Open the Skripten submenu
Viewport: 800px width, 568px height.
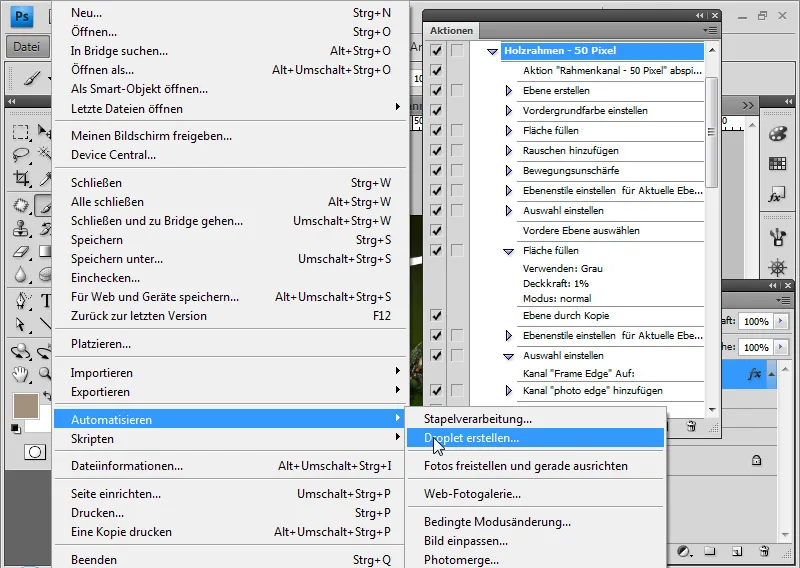coord(229,438)
